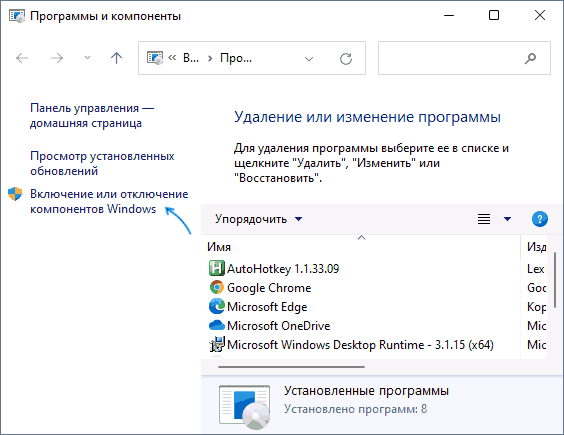Click the AutoHotkey publisher cell
Image resolution: width=564 pixels, height=435 pixels.
click(x=536, y=269)
